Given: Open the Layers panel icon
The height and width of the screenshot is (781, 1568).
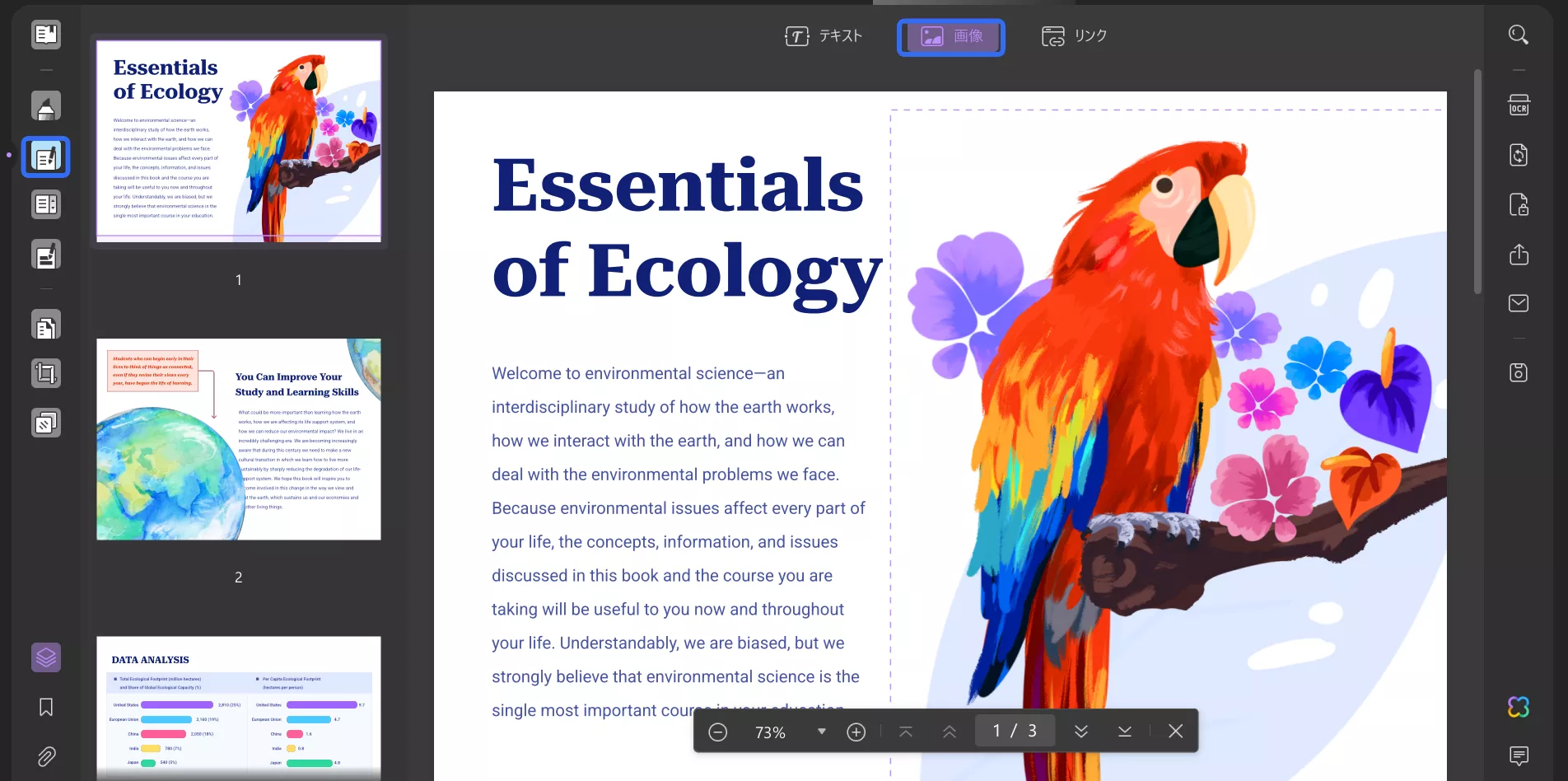Looking at the screenshot, I should click(46, 657).
